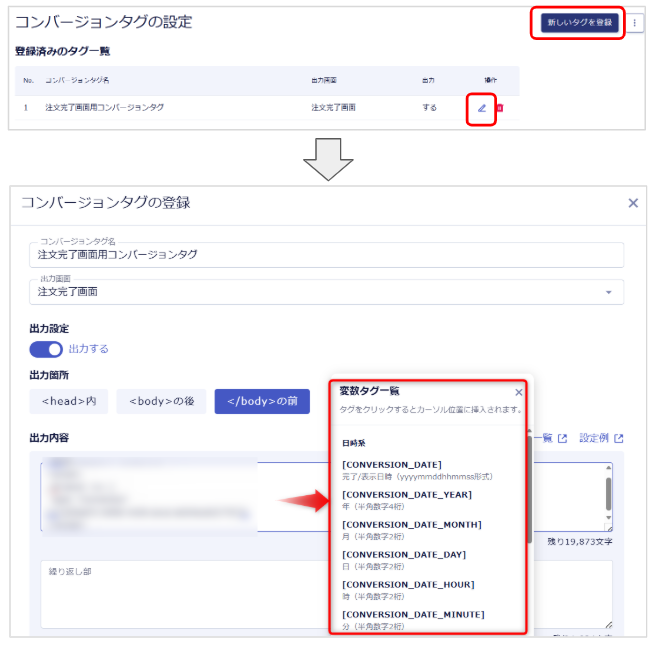Open the 設定例 external link
The height and width of the screenshot is (650, 657).
point(601,438)
